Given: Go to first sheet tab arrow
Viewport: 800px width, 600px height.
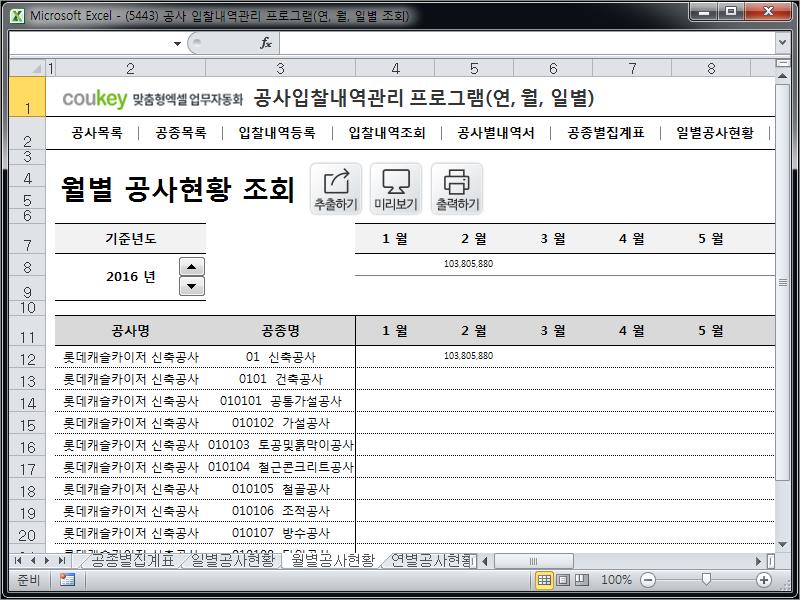Looking at the screenshot, I should [18, 561].
